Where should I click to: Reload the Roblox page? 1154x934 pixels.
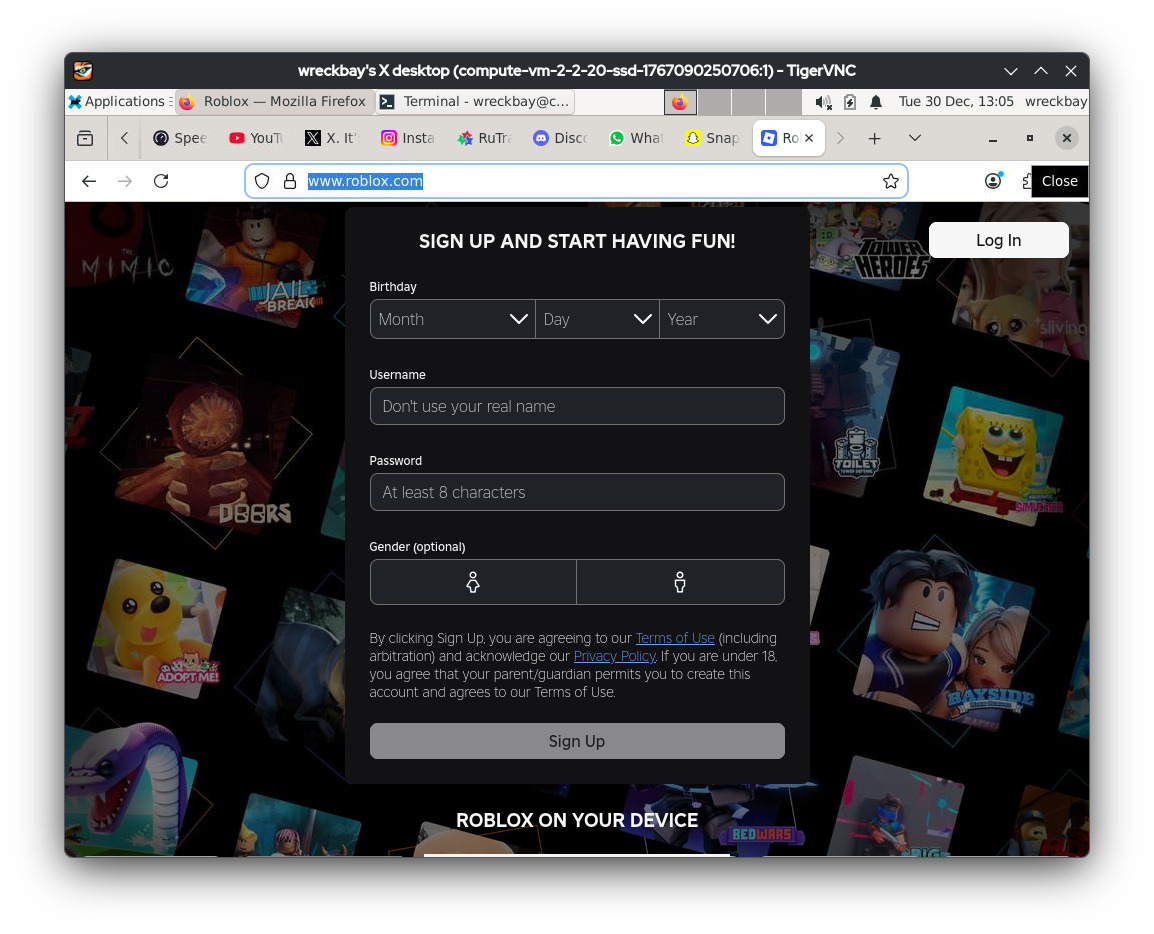pos(161,181)
